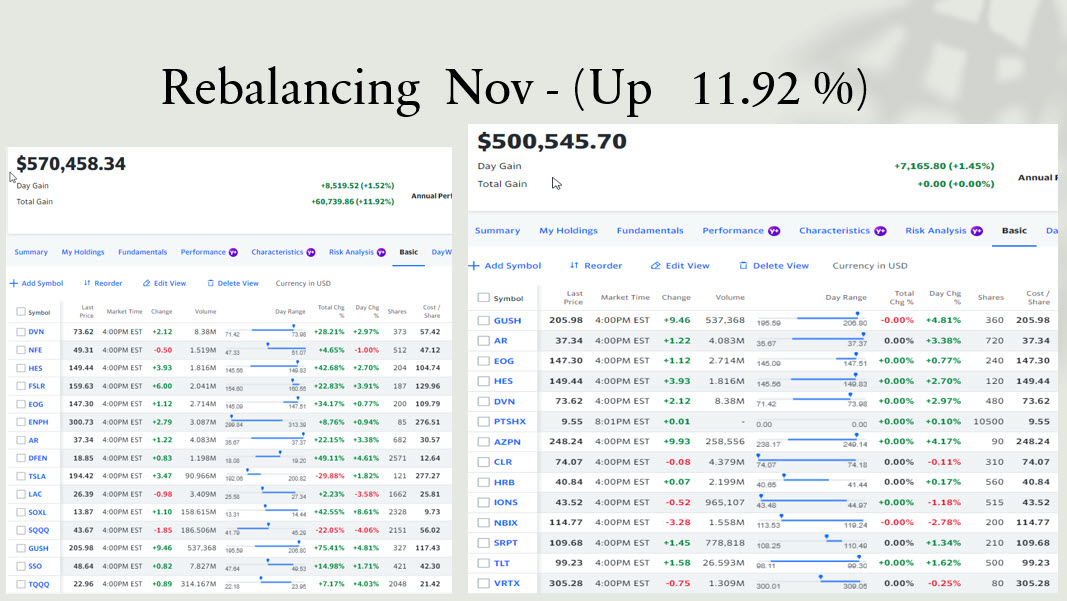Click the premium badge next to Characteristics in right portfolio
The height and width of the screenshot is (601, 1067).
[881, 231]
